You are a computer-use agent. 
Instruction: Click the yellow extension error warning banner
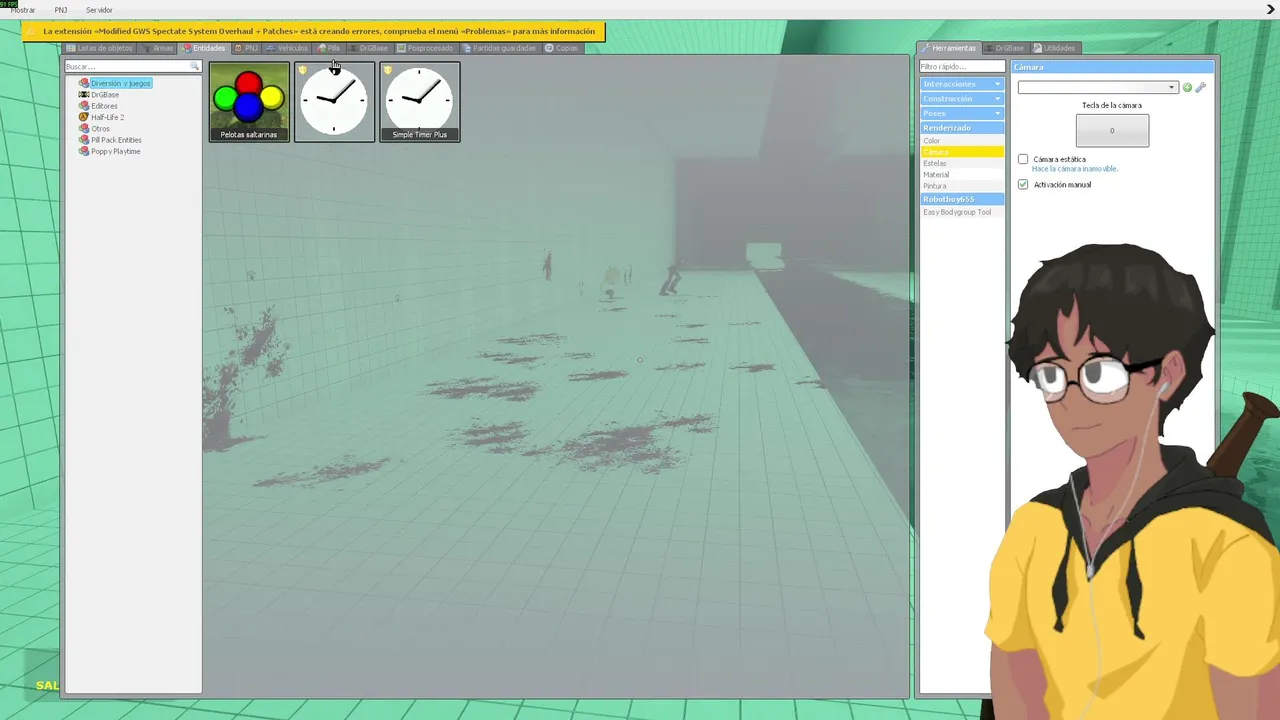point(314,31)
